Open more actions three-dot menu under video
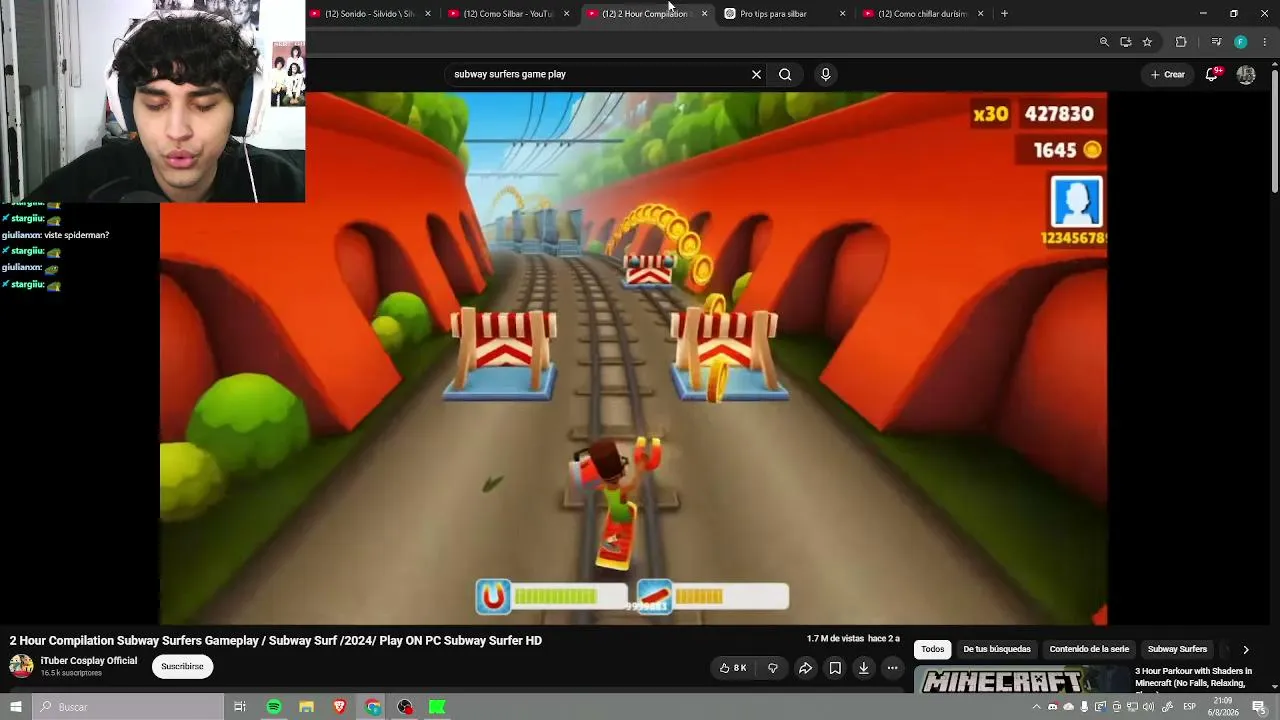1280x720 pixels. pos(892,668)
